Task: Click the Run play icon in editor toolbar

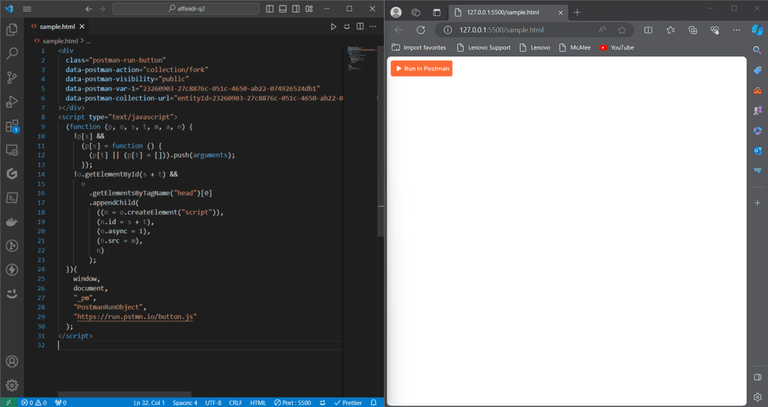Action: click(333, 26)
